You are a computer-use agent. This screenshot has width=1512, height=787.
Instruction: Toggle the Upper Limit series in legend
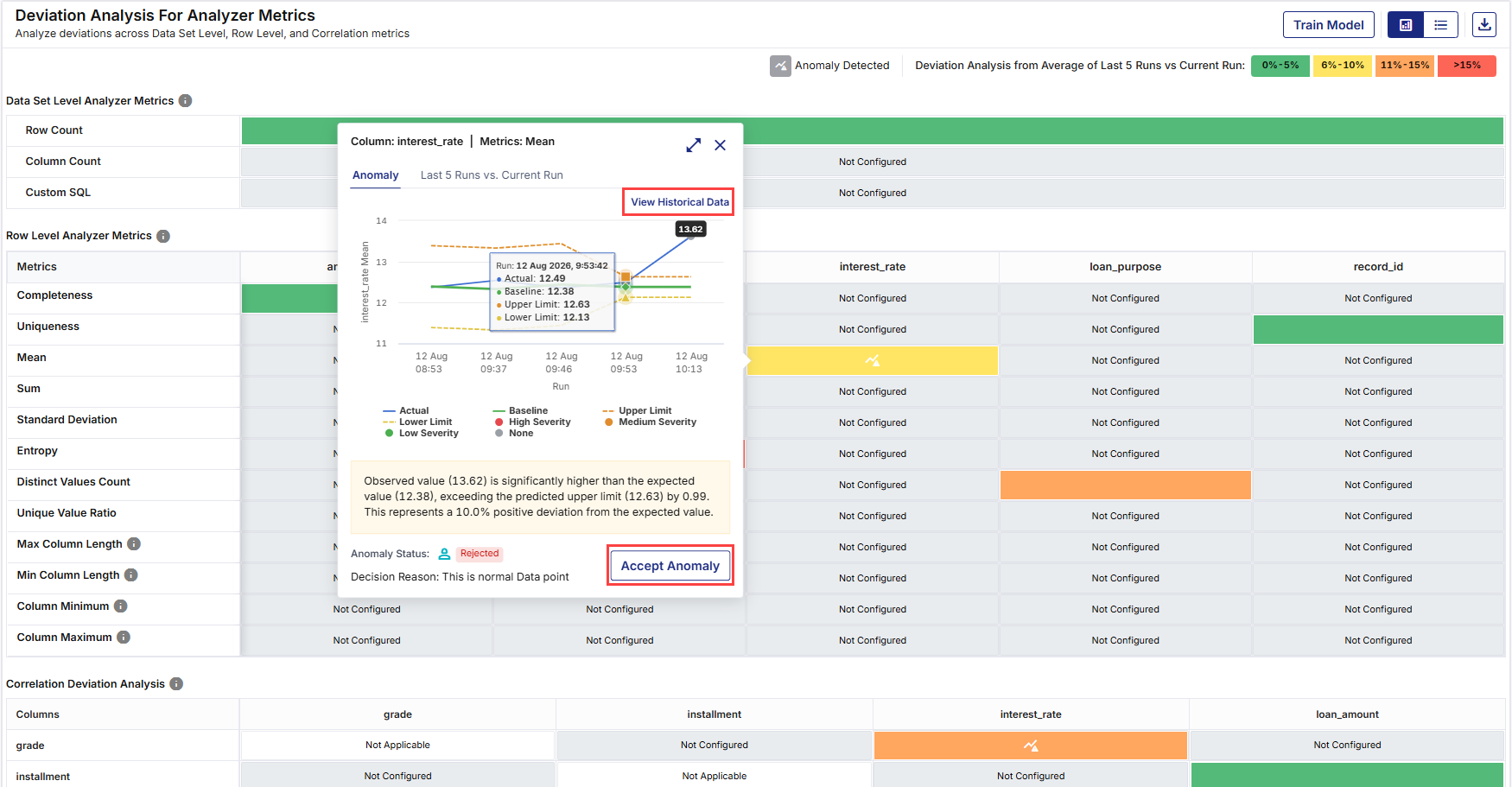(637, 411)
